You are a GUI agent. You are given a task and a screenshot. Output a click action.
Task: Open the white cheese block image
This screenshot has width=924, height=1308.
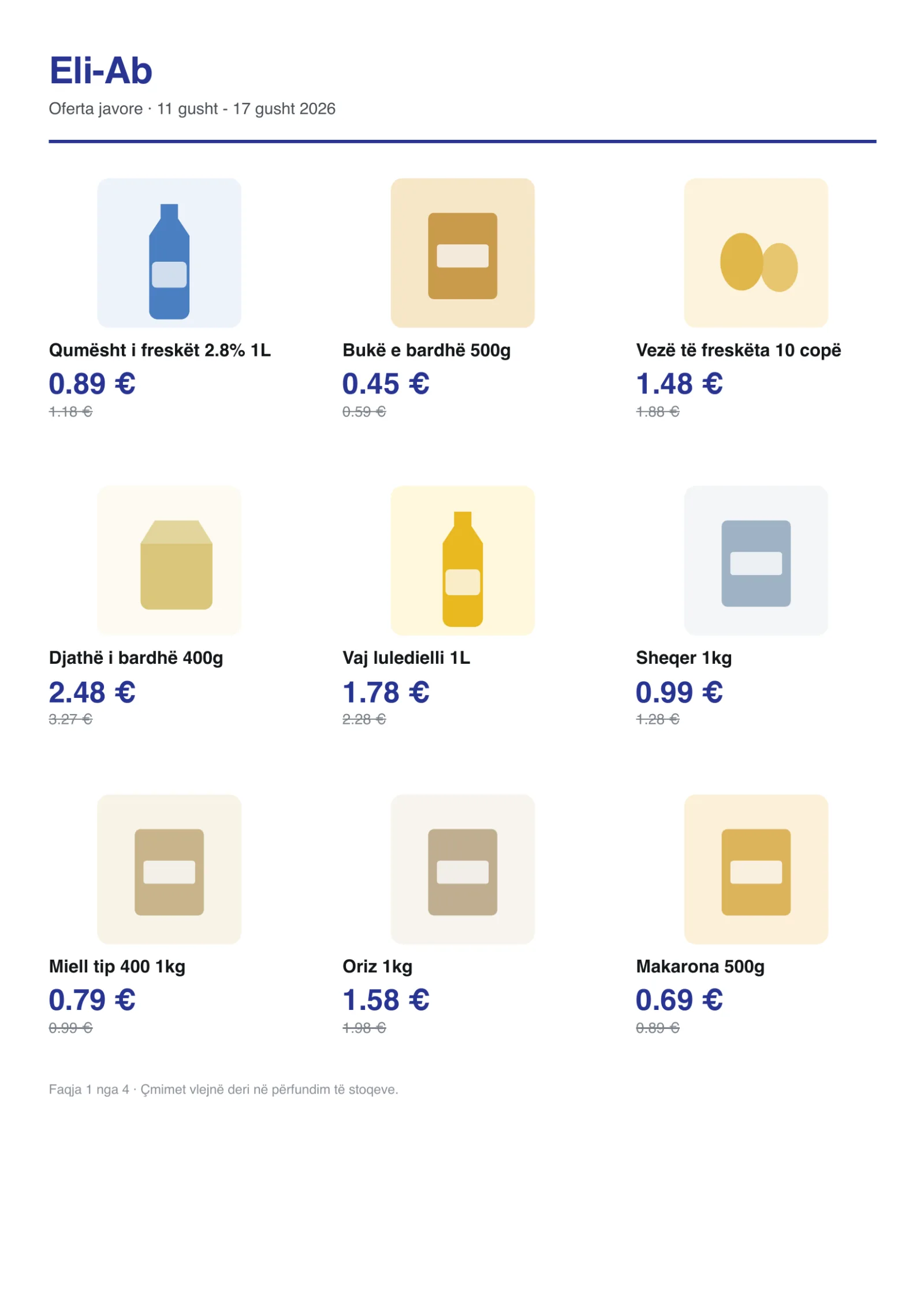pos(169,560)
